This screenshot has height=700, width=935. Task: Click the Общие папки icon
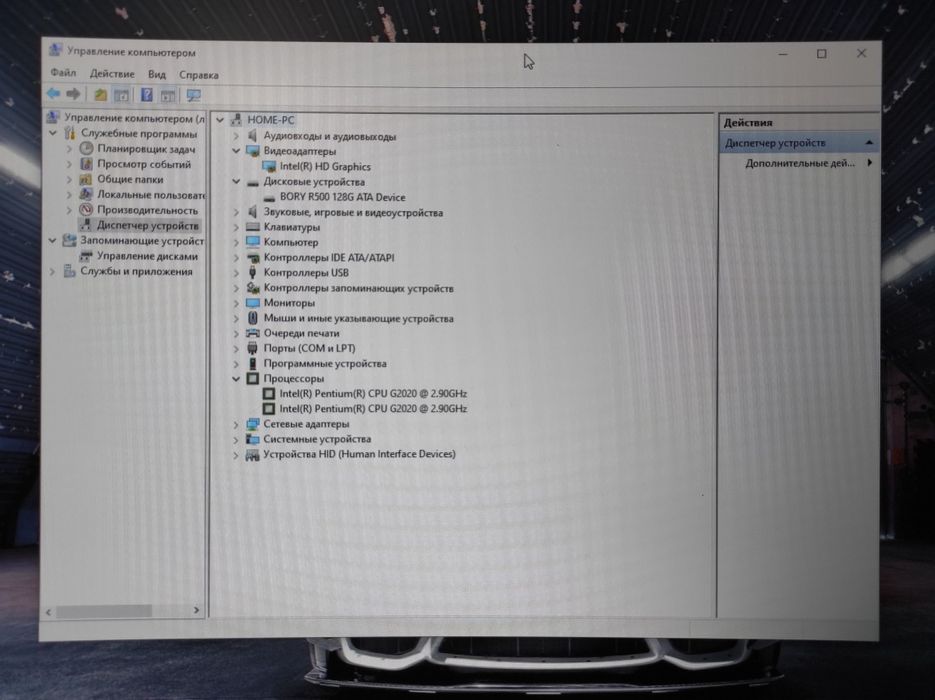coord(86,179)
